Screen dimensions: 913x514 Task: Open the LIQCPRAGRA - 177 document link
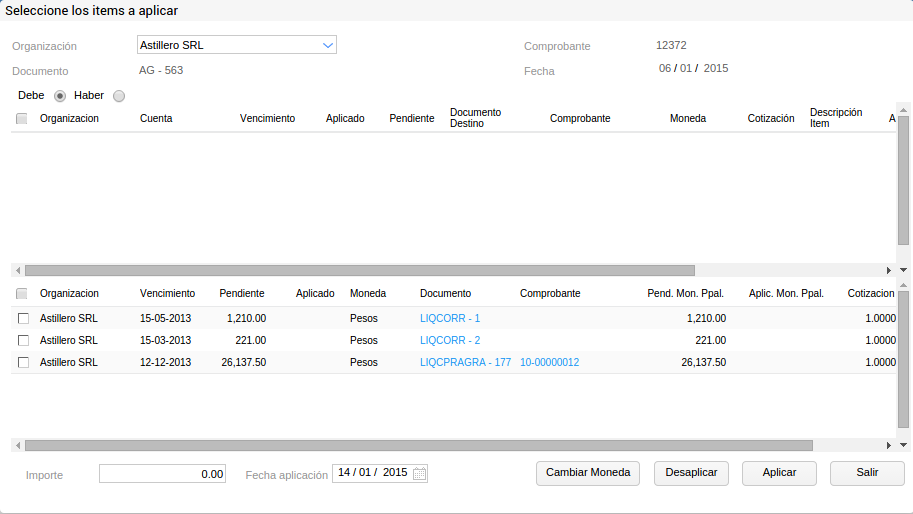(x=465, y=362)
